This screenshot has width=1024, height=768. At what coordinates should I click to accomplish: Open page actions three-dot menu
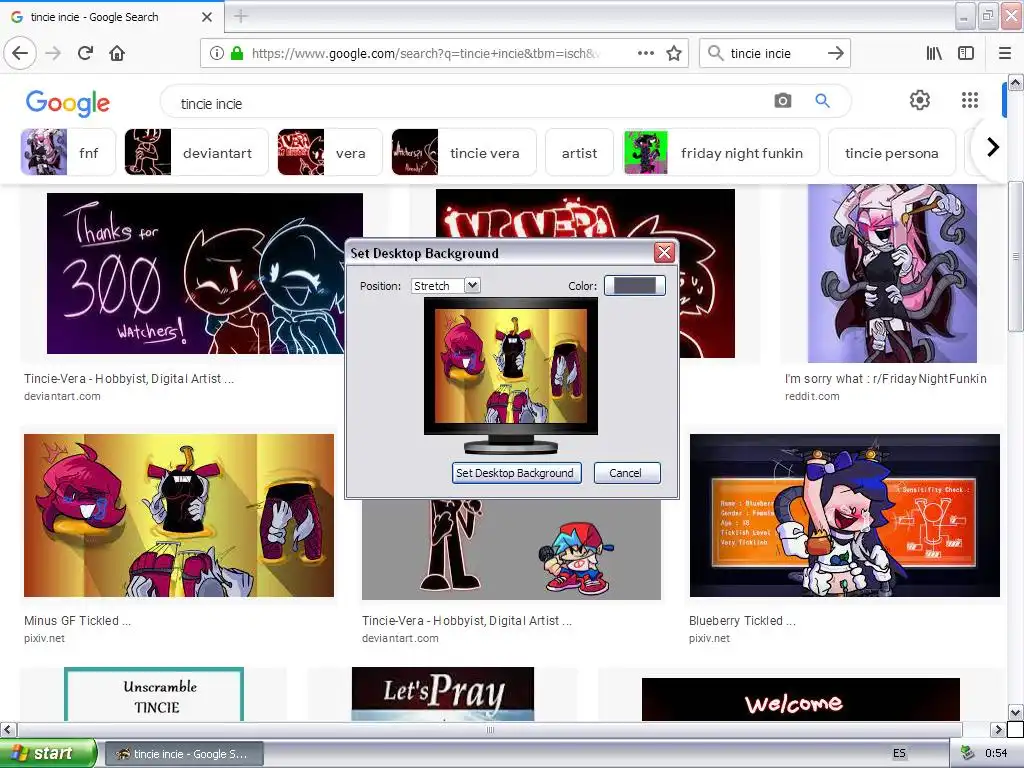click(645, 53)
